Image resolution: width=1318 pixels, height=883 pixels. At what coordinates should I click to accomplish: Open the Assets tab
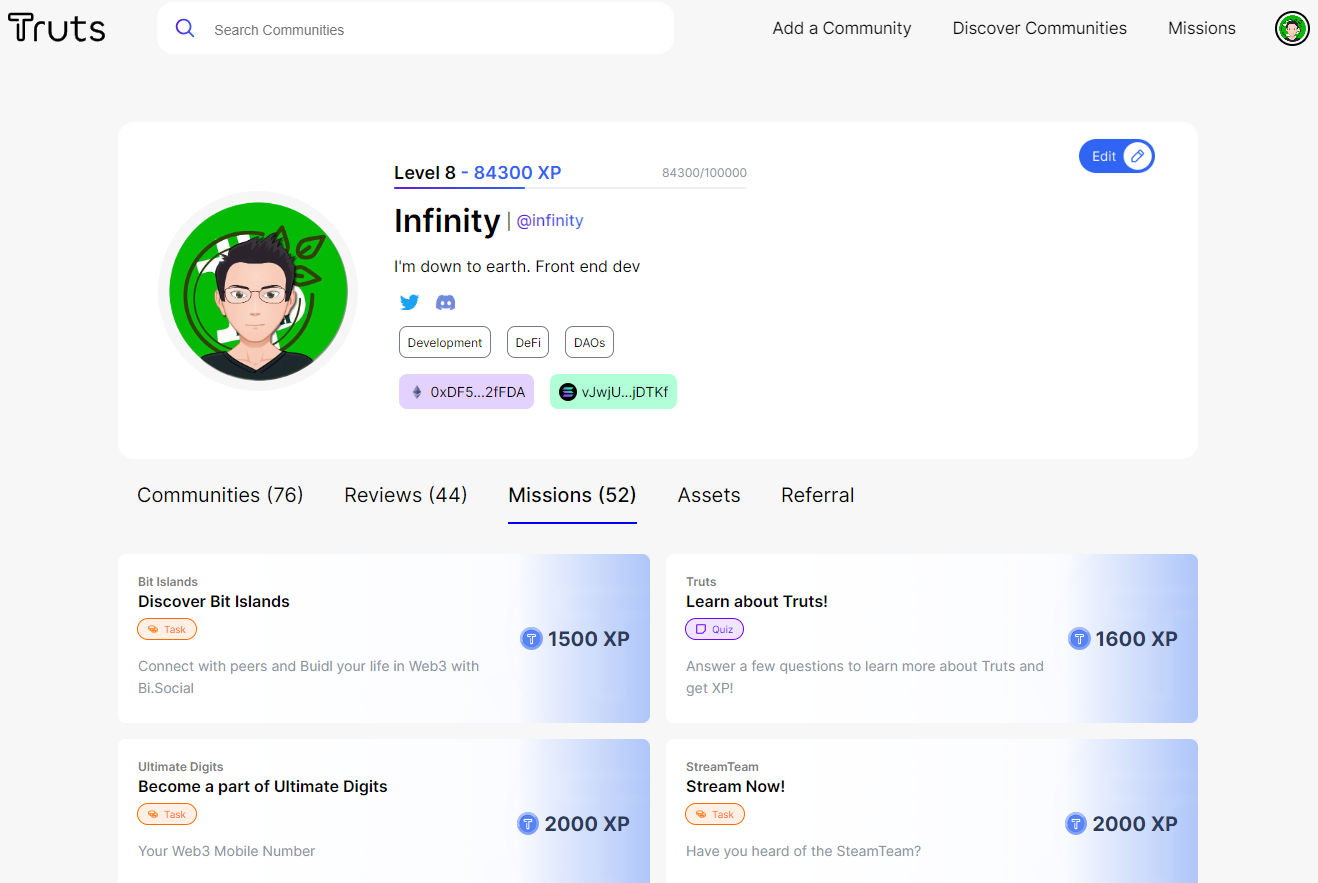(709, 495)
